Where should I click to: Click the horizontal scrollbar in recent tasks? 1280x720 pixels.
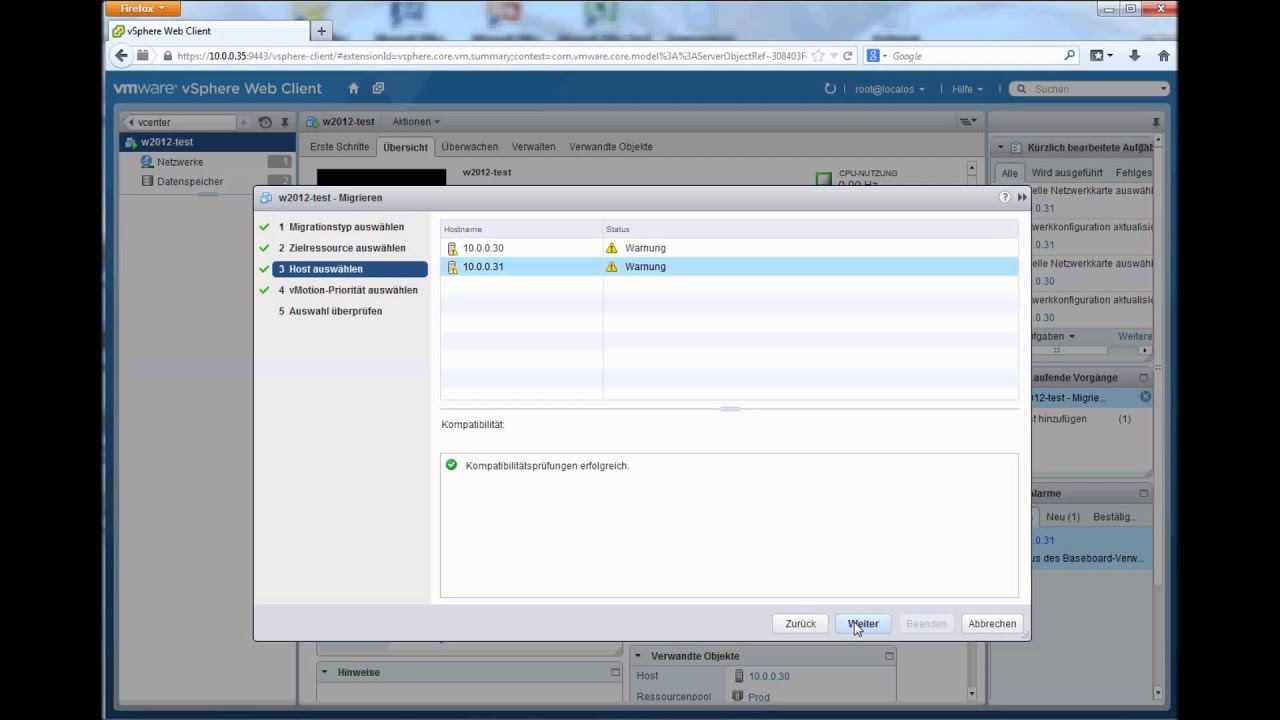coord(1070,350)
